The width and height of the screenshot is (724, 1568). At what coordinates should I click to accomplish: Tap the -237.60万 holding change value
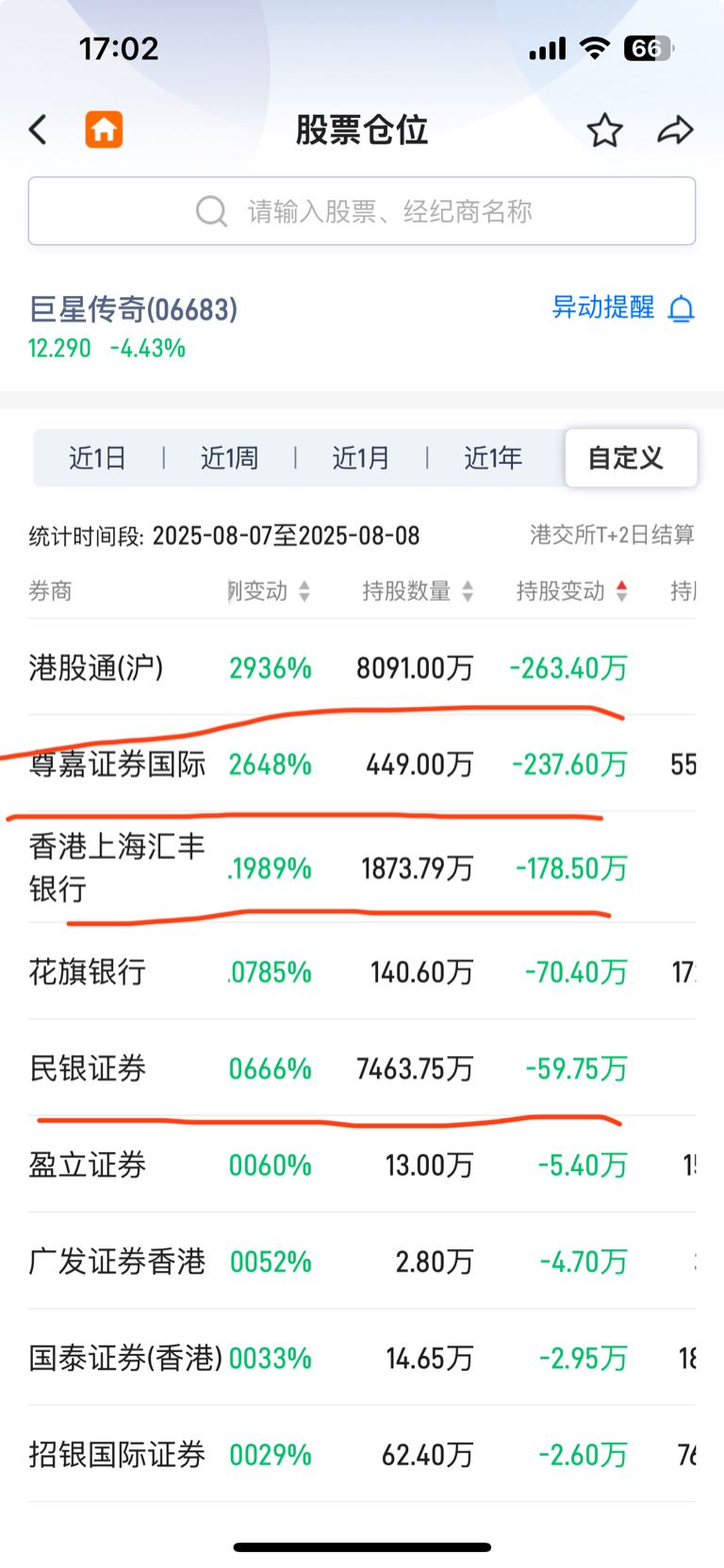[569, 765]
